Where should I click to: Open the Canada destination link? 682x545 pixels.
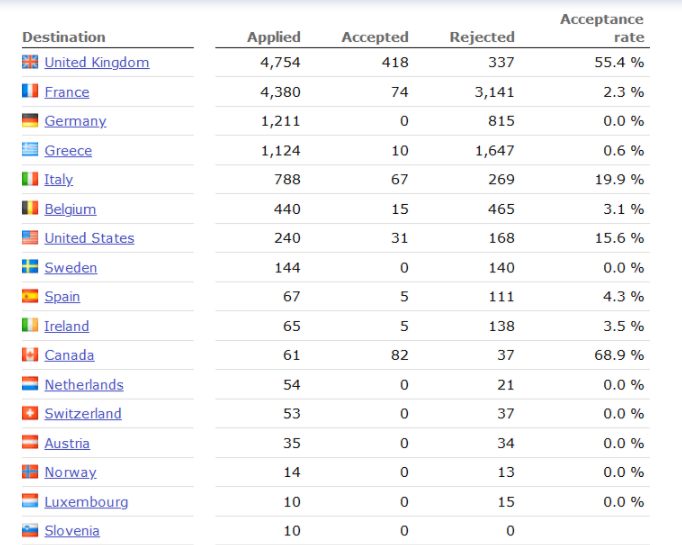click(x=70, y=355)
